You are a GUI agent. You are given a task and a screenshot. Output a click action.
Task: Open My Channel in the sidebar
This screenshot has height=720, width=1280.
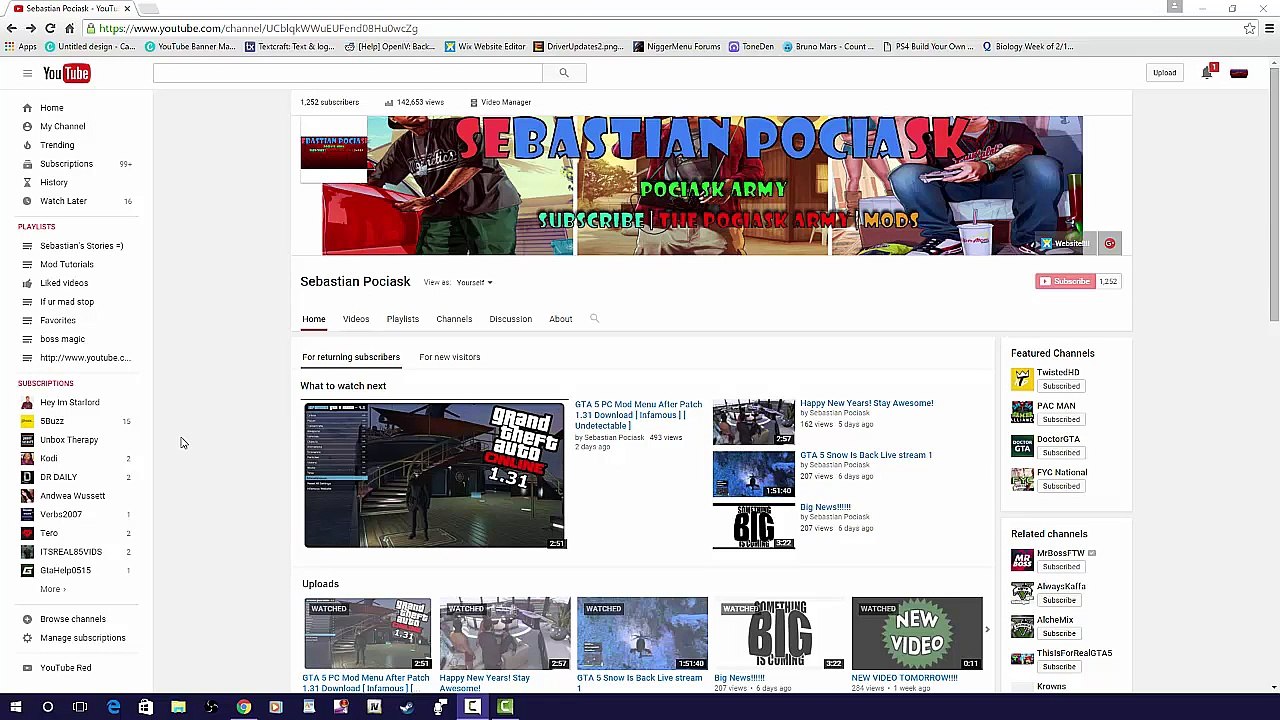click(x=62, y=126)
